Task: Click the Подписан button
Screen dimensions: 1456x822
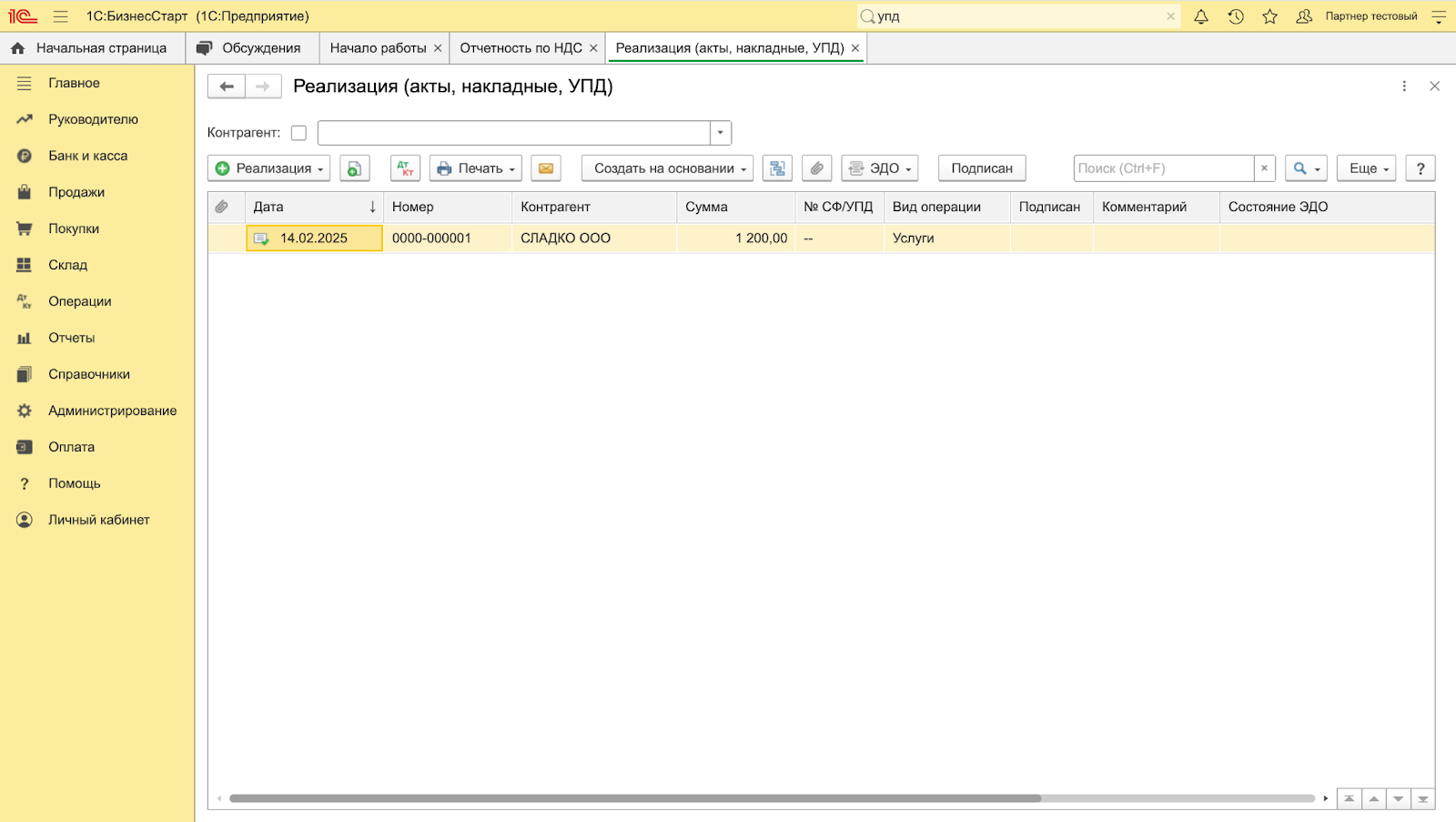Action: tap(982, 168)
